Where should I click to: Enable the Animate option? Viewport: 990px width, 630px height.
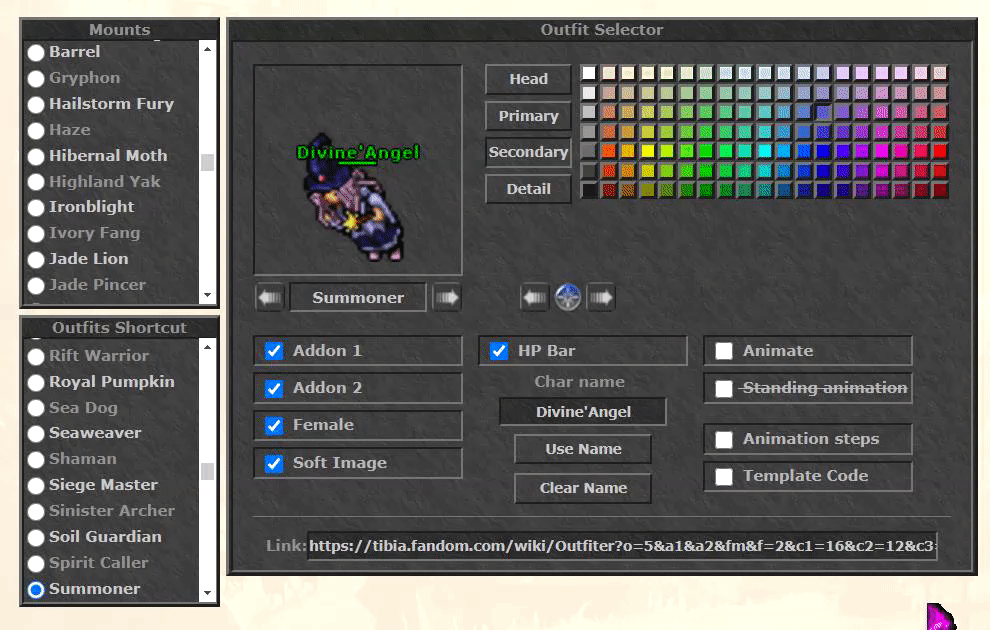click(x=724, y=350)
